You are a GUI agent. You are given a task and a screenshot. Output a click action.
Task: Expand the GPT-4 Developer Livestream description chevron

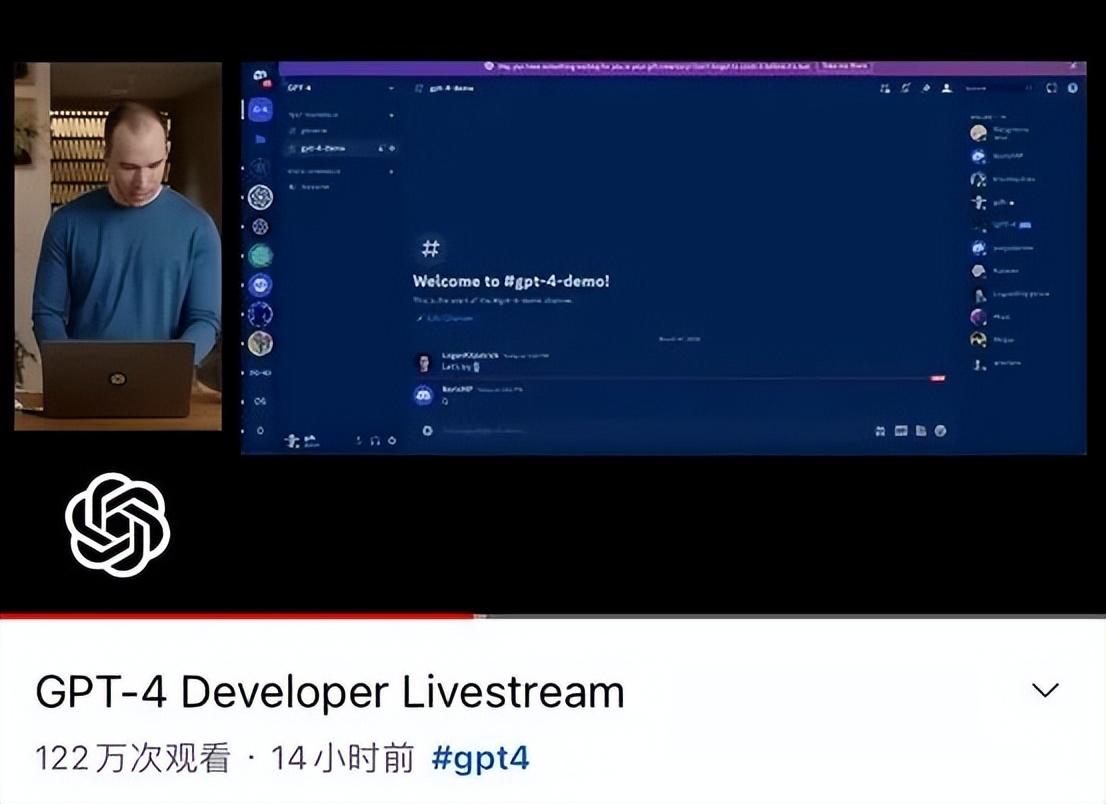coord(1045,690)
